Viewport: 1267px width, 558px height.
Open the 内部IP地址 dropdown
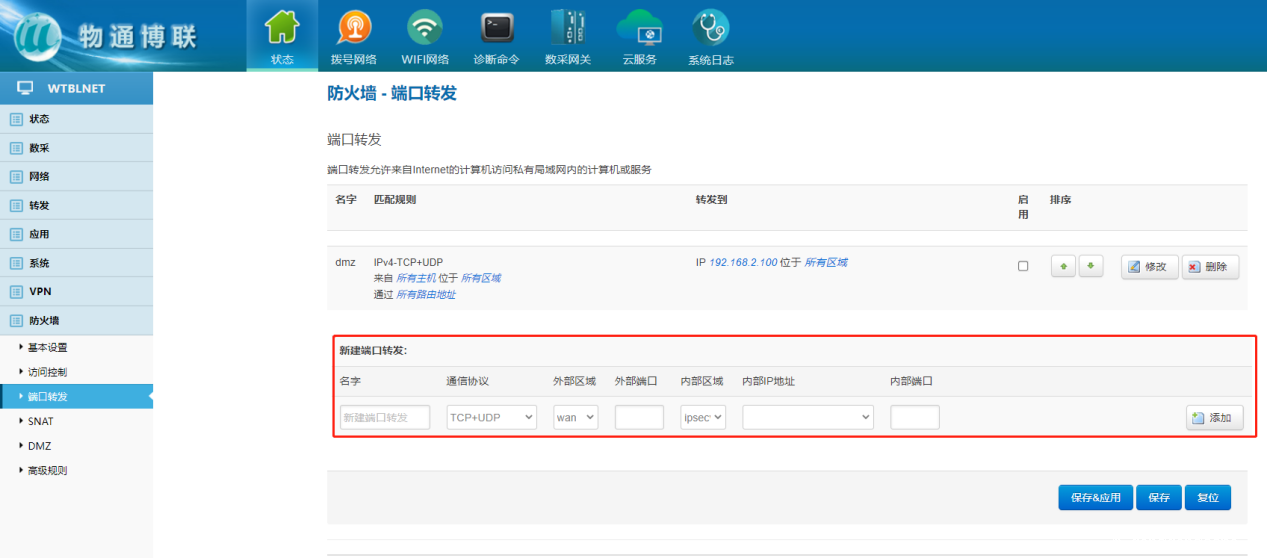pos(808,417)
